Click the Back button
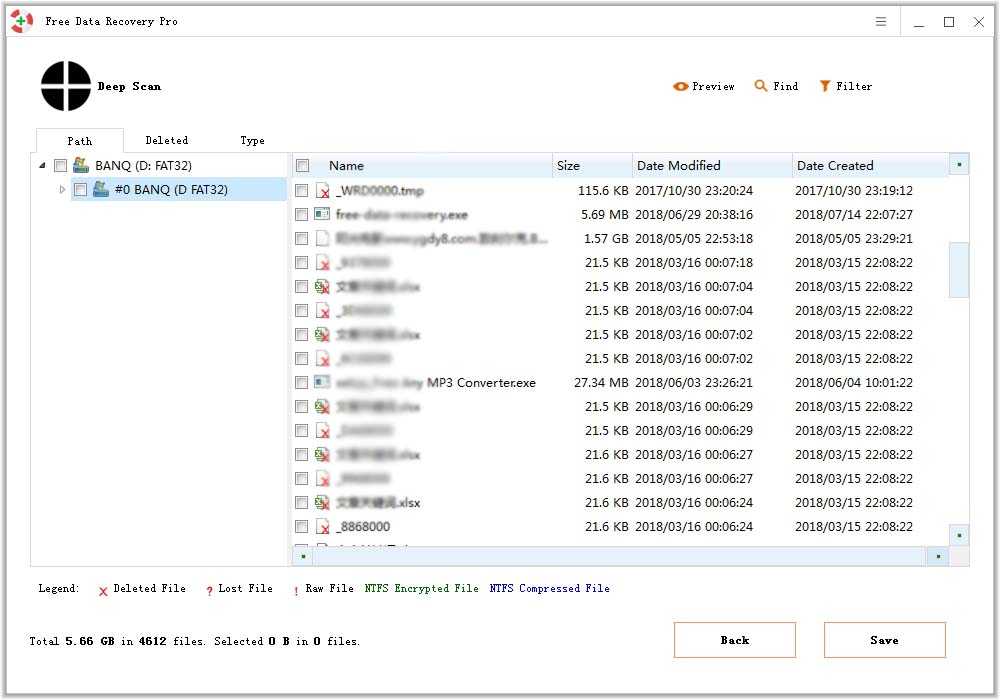The image size is (1000, 700). tap(734, 640)
